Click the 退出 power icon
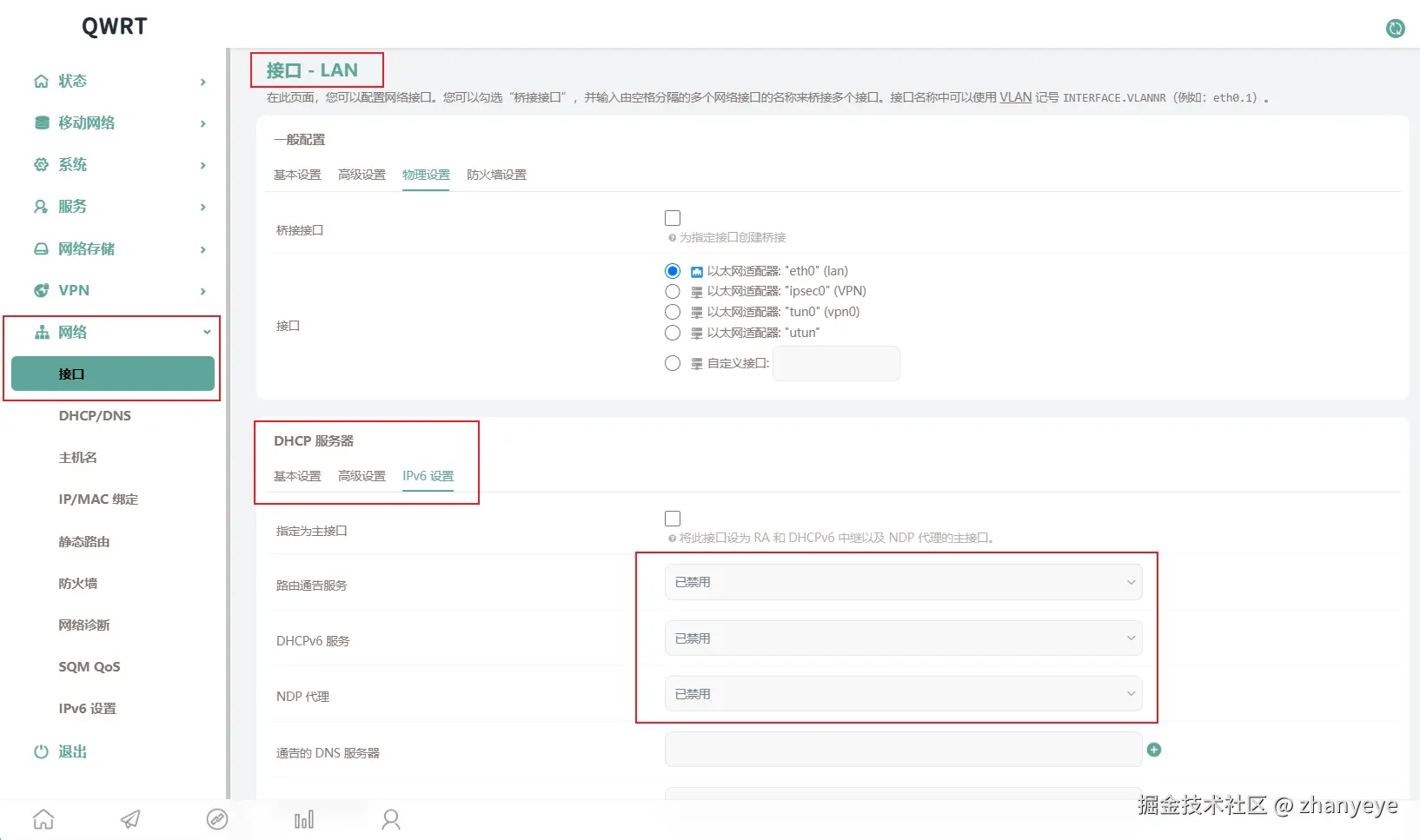 click(41, 751)
